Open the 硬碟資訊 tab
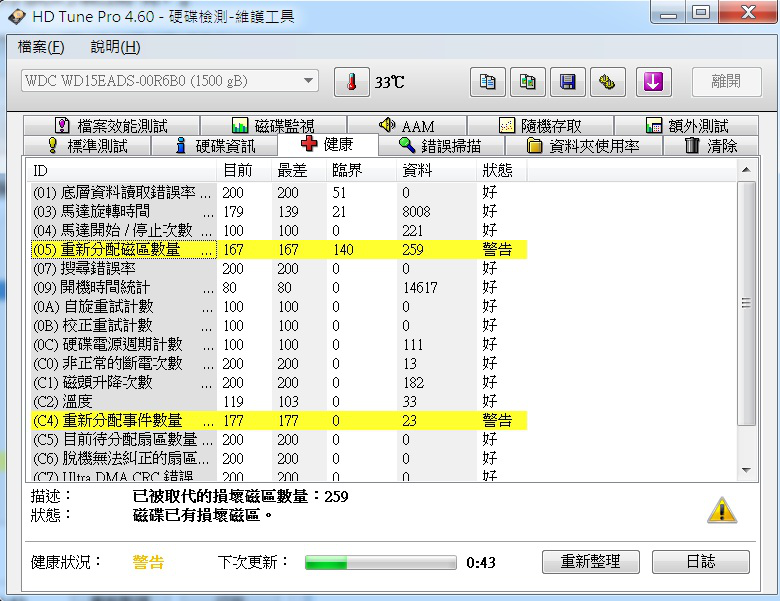This screenshot has height=601, width=780. 215,146
